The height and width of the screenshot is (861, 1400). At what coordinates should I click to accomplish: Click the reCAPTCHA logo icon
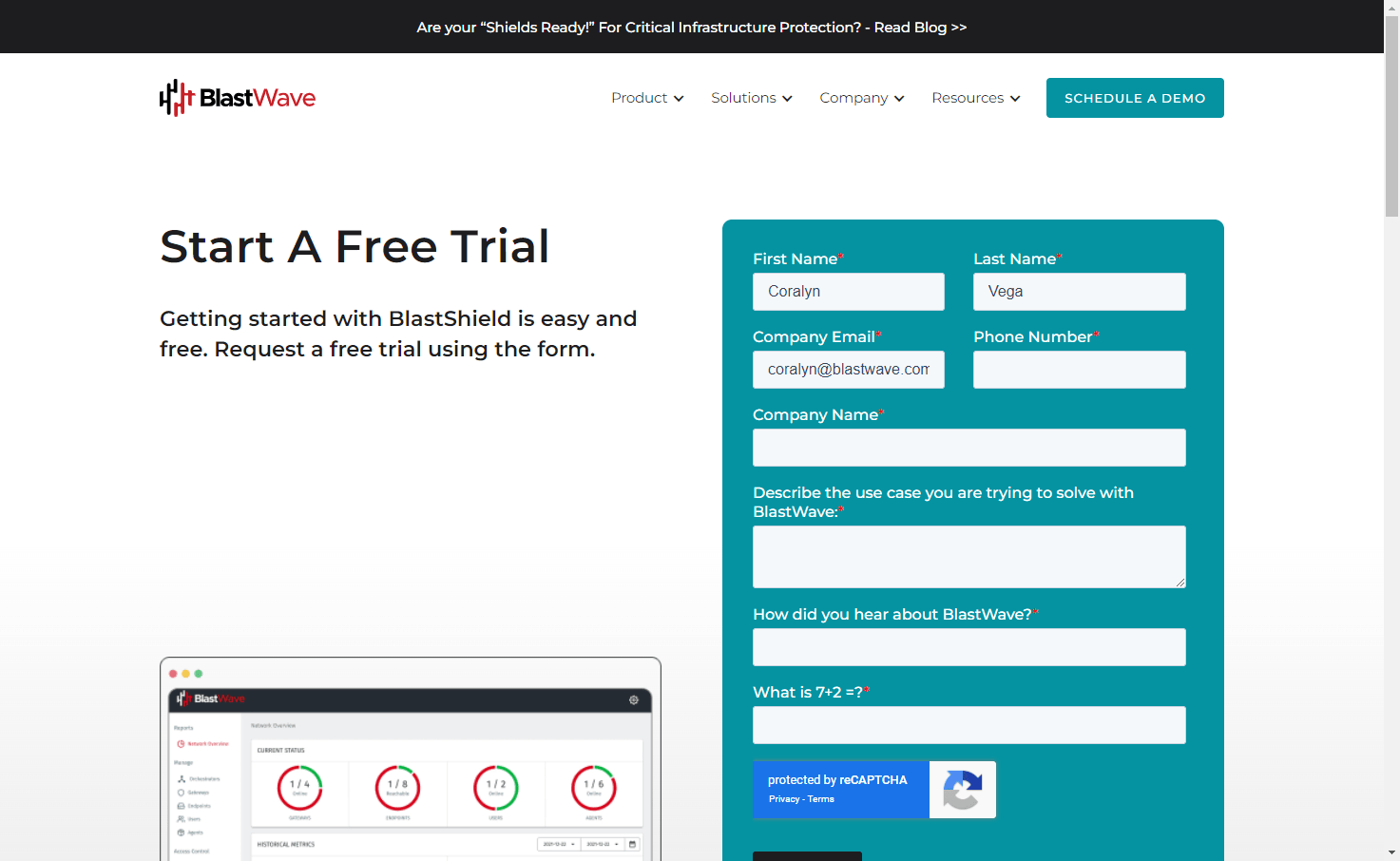pos(962,790)
